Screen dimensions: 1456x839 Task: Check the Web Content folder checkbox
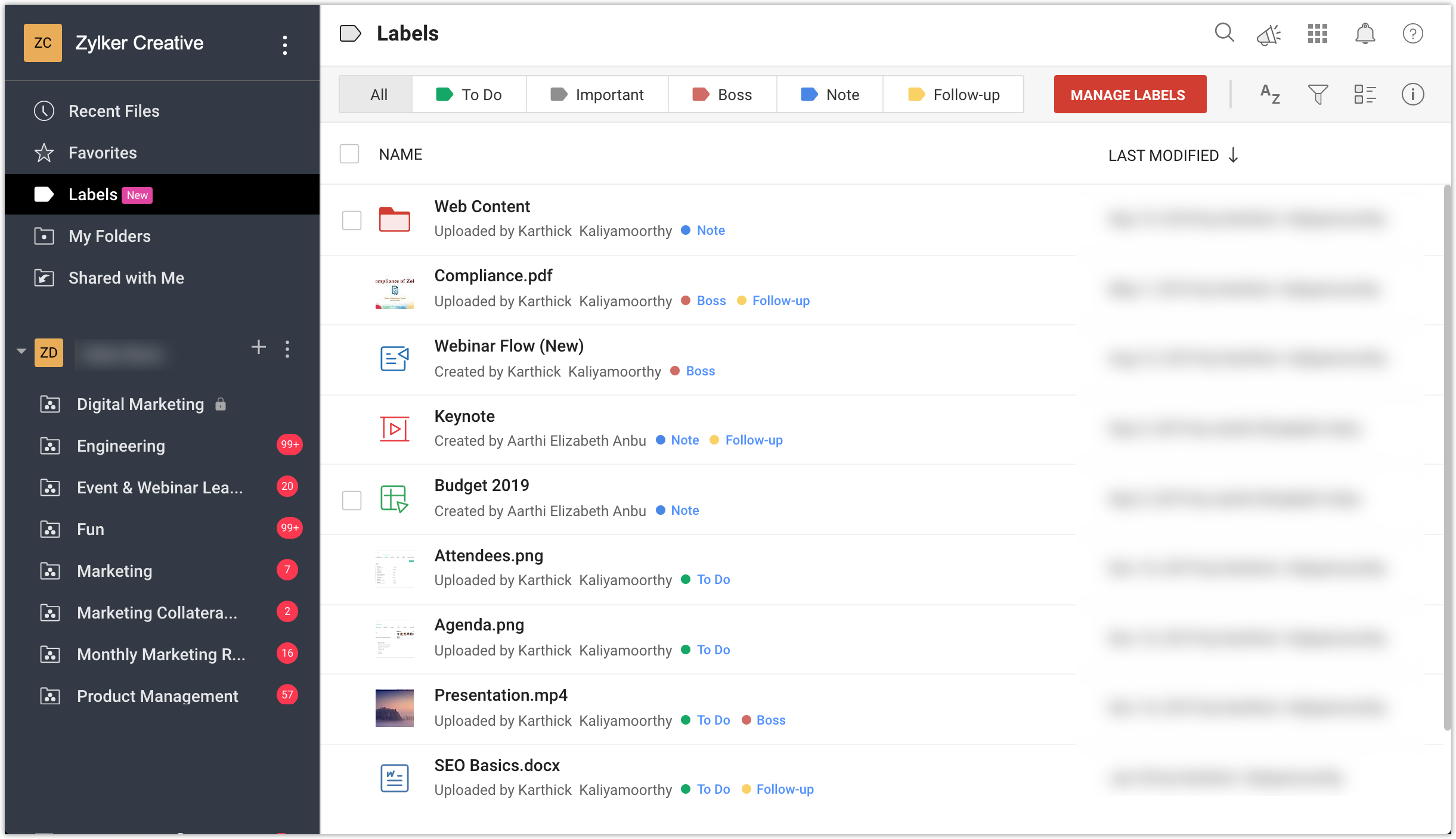point(352,220)
